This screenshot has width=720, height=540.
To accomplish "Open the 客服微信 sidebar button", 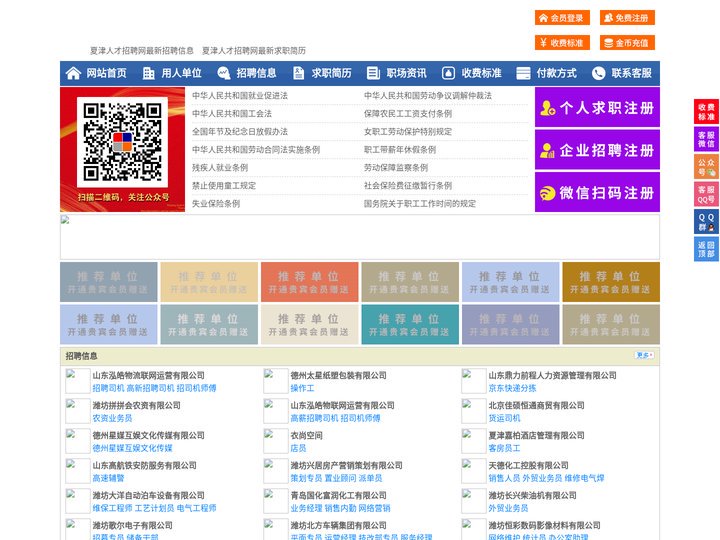I will point(706,139).
